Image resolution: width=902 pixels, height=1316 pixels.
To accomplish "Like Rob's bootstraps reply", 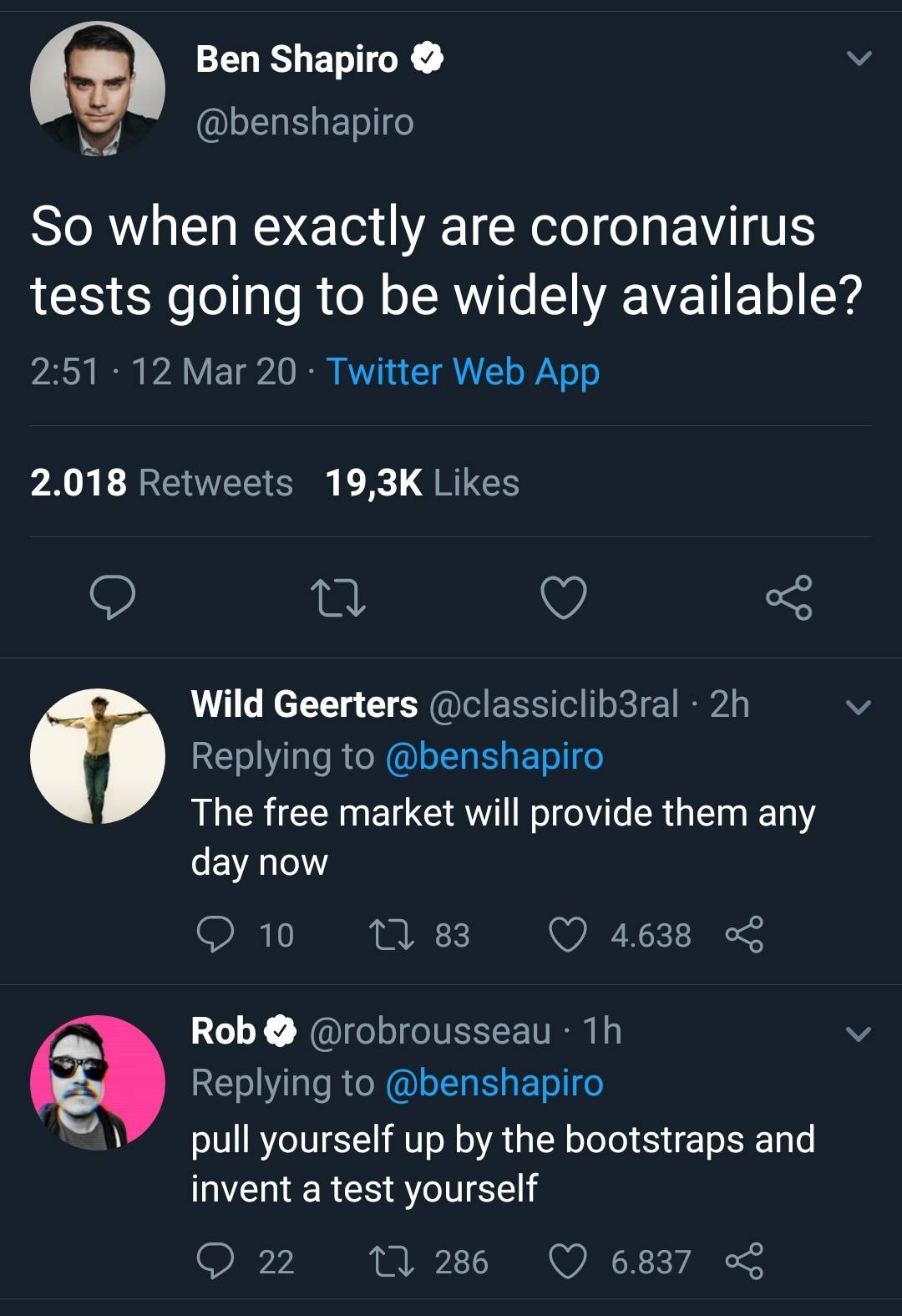I will (568, 1261).
